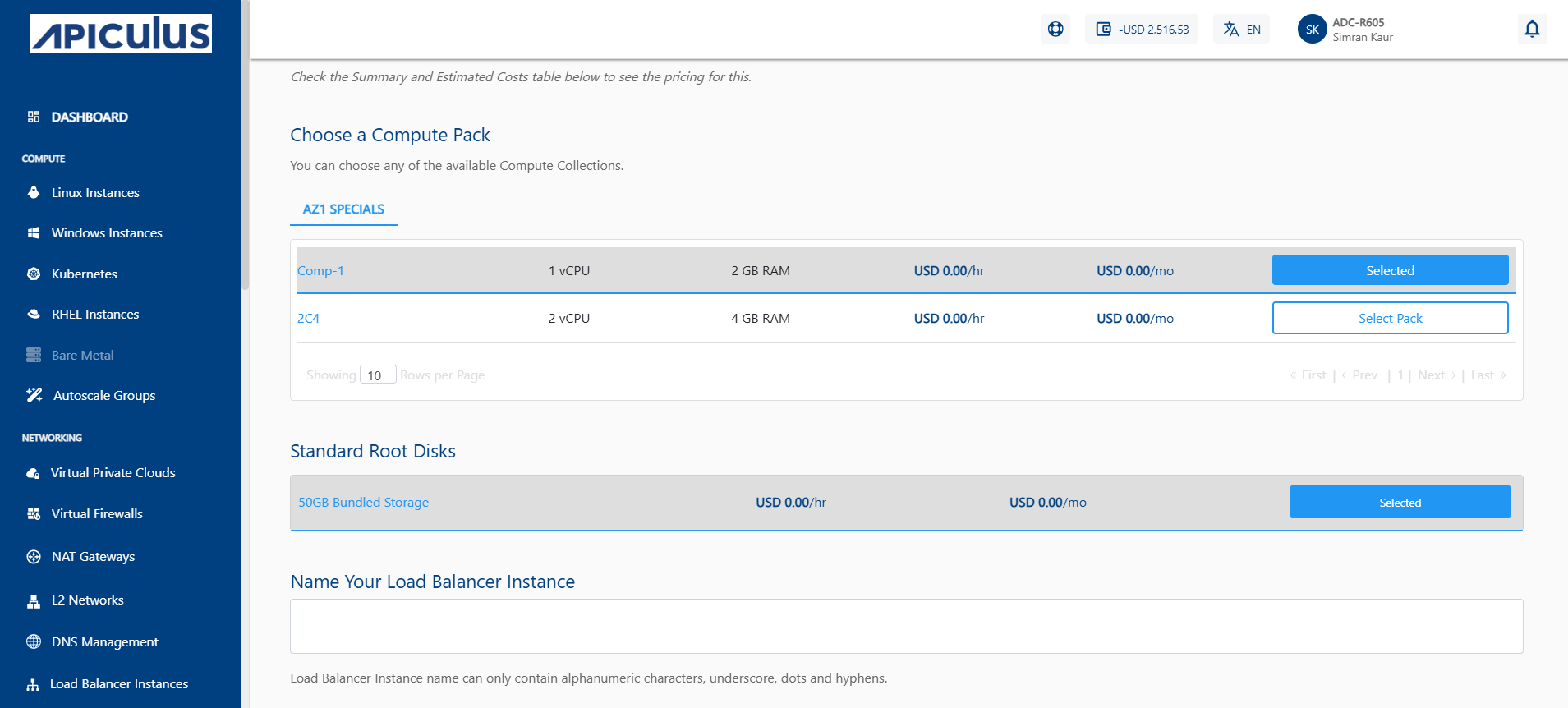The image size is (1568, 708).
Task: Click the SK user avatar
Action: point(1312,30)
